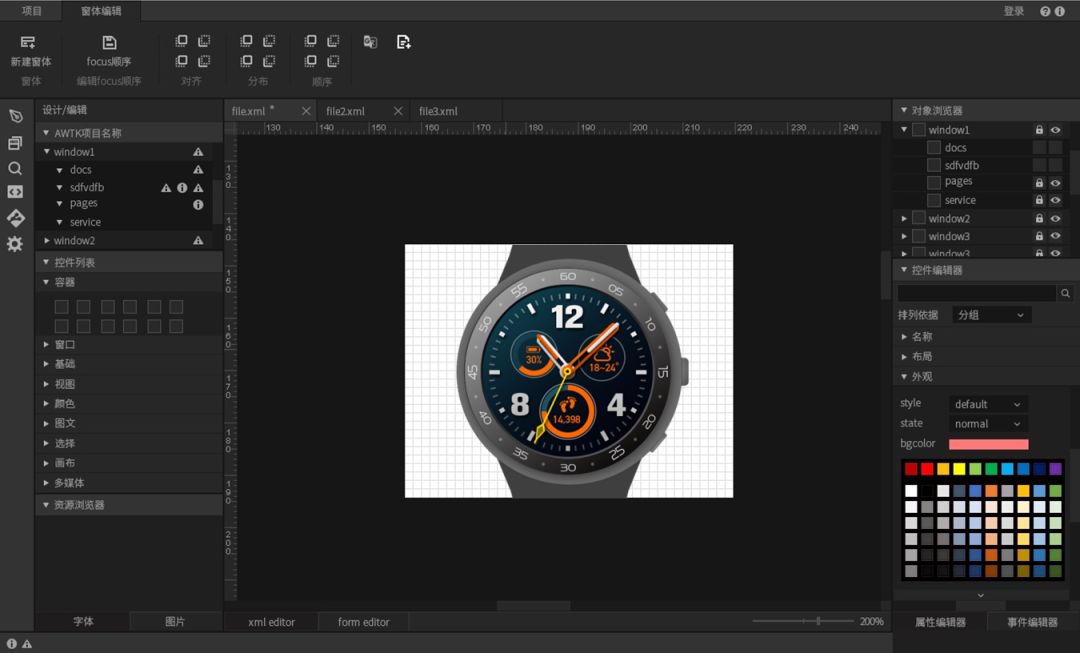The height and width of the screenshot is (653, 1080).
Task: Expand the 名称 section
Action: click(904, 337)
